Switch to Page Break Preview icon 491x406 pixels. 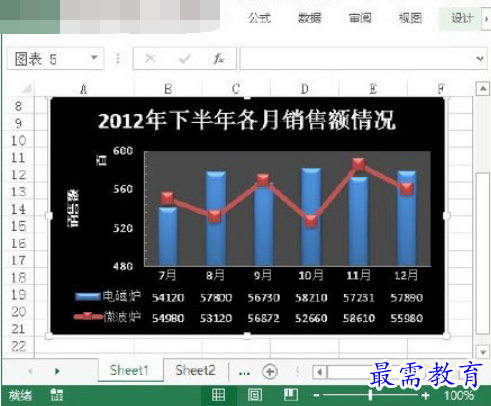click(x=291, y=395)
